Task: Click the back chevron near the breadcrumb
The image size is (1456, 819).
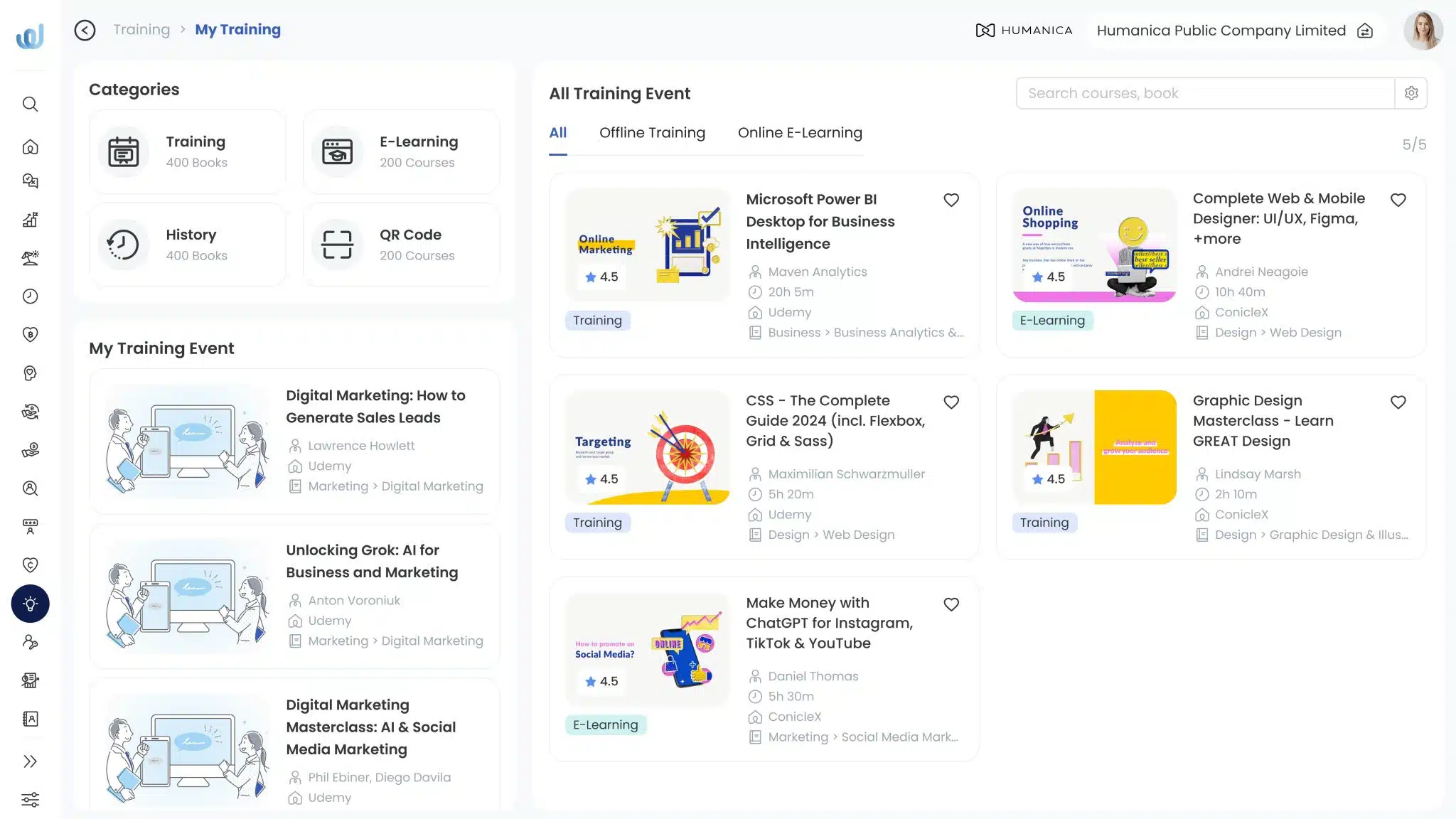Action: click(85, 30)
